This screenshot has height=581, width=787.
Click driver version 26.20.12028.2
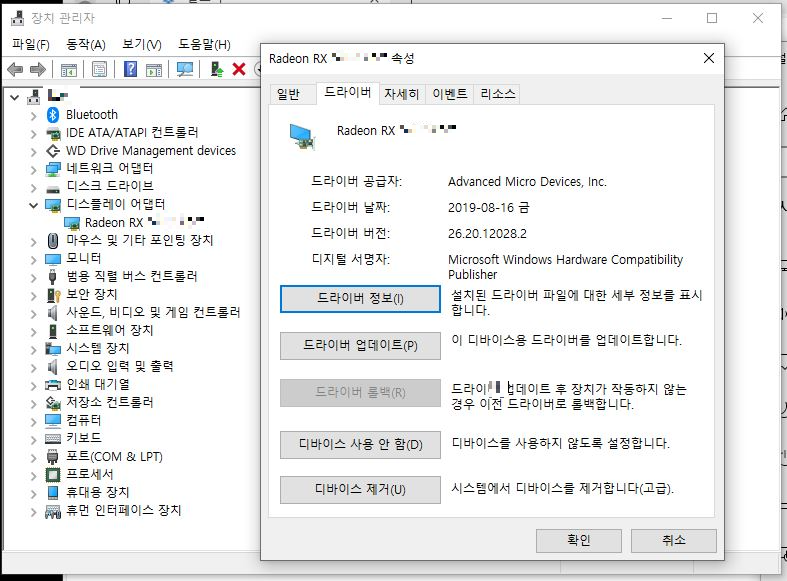(x=487, y=234)
